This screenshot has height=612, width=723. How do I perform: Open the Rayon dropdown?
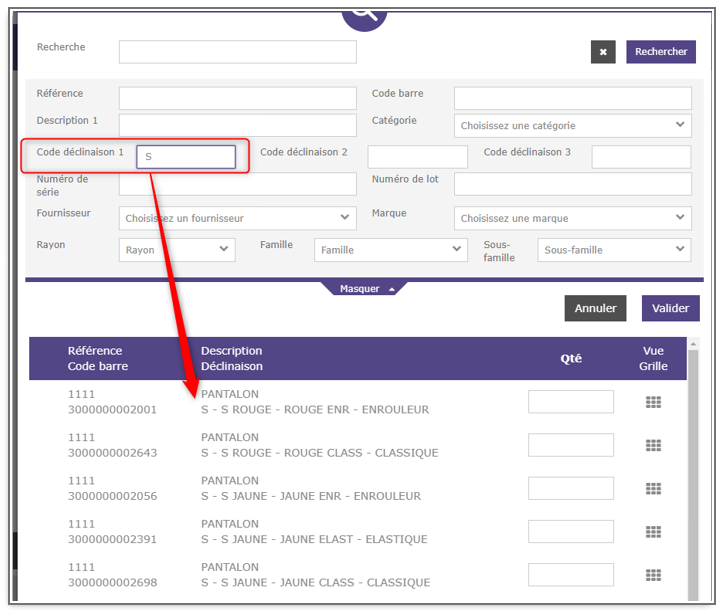coord(177,250)
